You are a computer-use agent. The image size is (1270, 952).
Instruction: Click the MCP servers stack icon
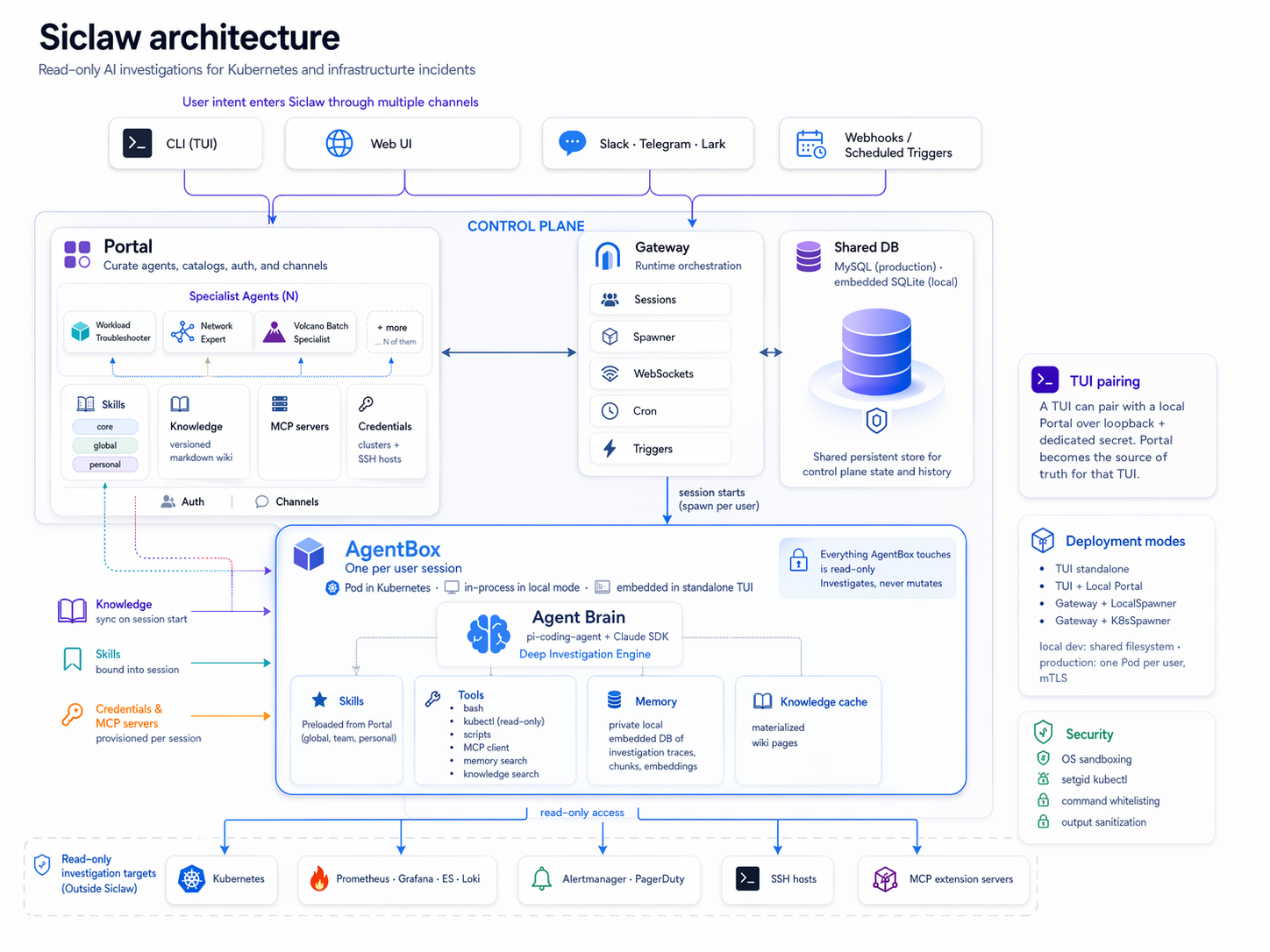(x=280, y=404)
